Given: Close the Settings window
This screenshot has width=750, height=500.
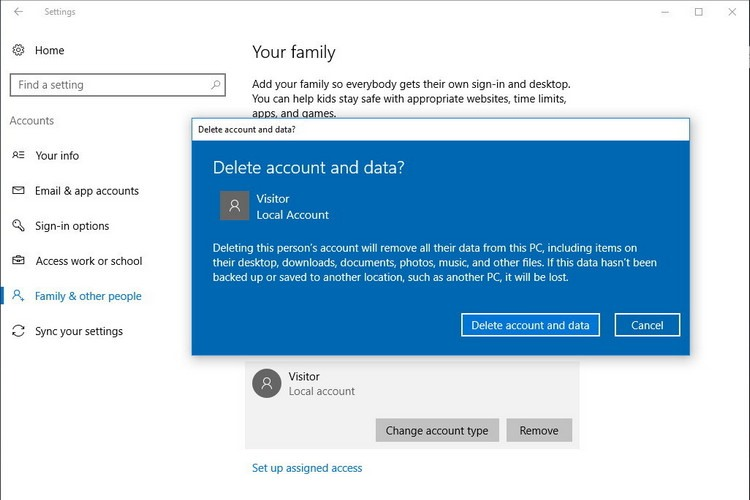Looking at the screenshot, I should (732, 12).
